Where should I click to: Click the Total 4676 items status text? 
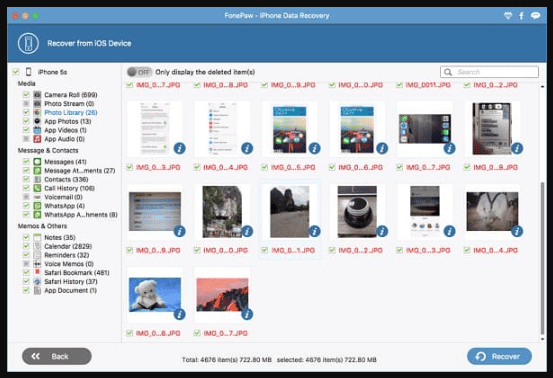click(227, 360)
